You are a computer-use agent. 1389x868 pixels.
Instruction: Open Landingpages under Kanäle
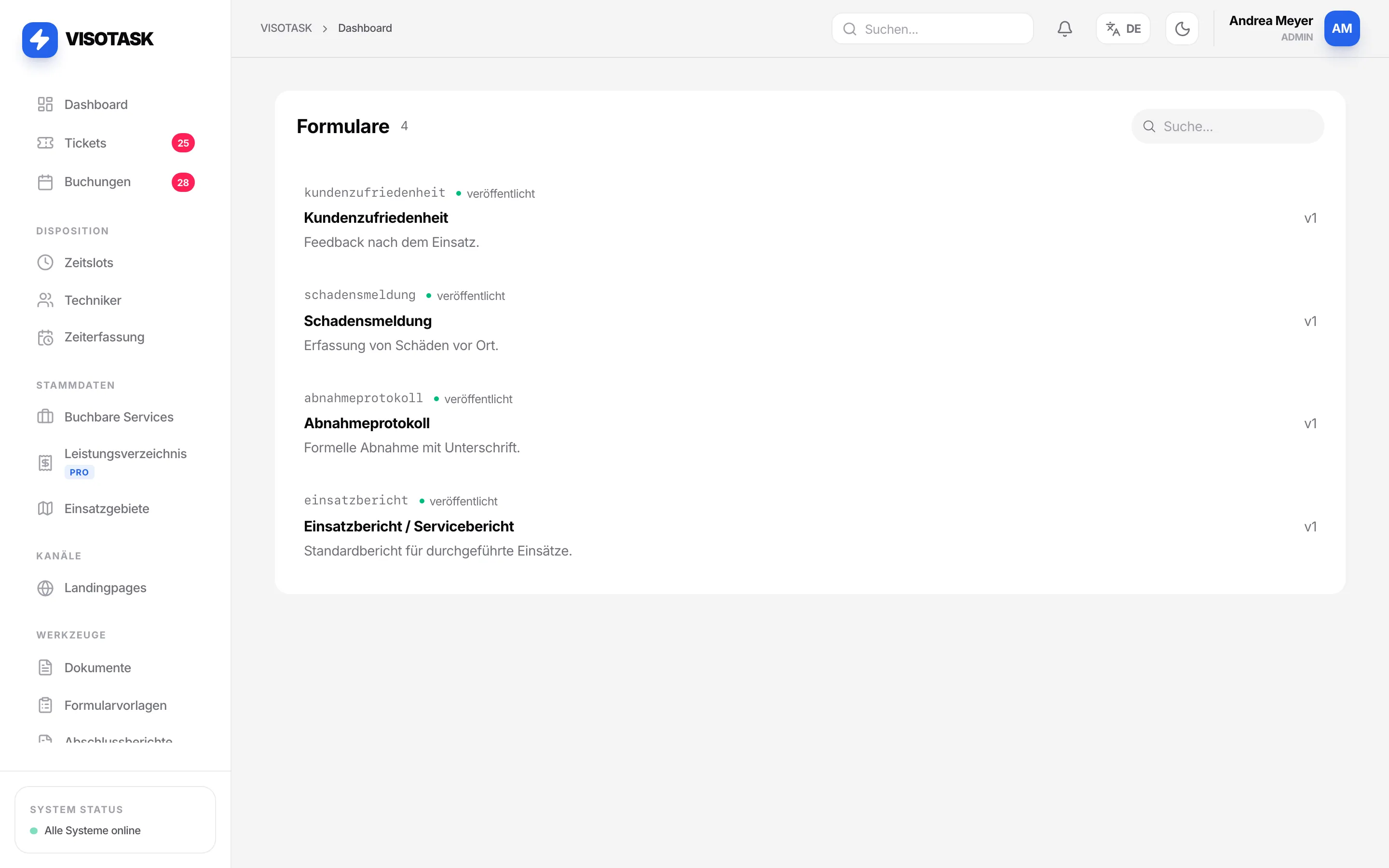point(115,588)
